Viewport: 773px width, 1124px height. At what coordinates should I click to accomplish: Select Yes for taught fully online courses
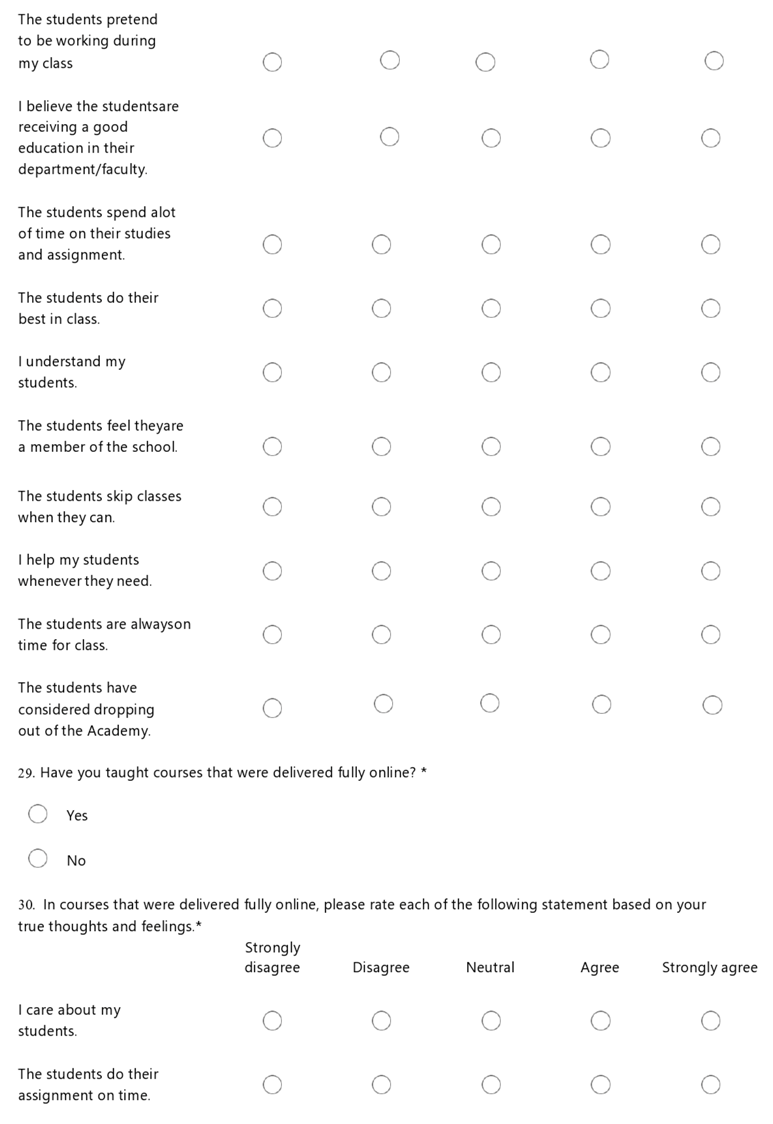38,814
